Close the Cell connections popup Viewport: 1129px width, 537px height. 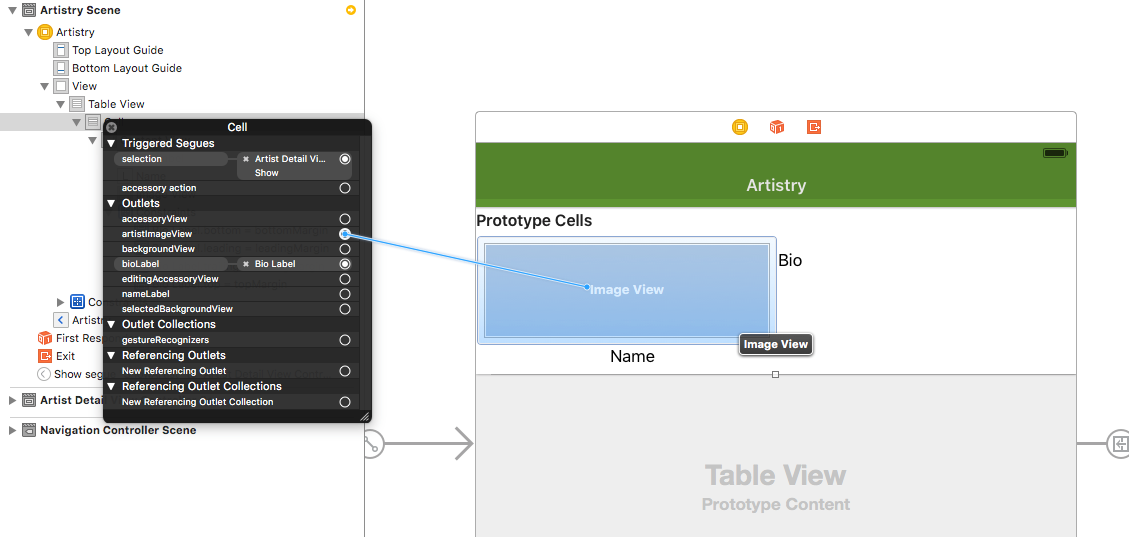coord(112,127)
